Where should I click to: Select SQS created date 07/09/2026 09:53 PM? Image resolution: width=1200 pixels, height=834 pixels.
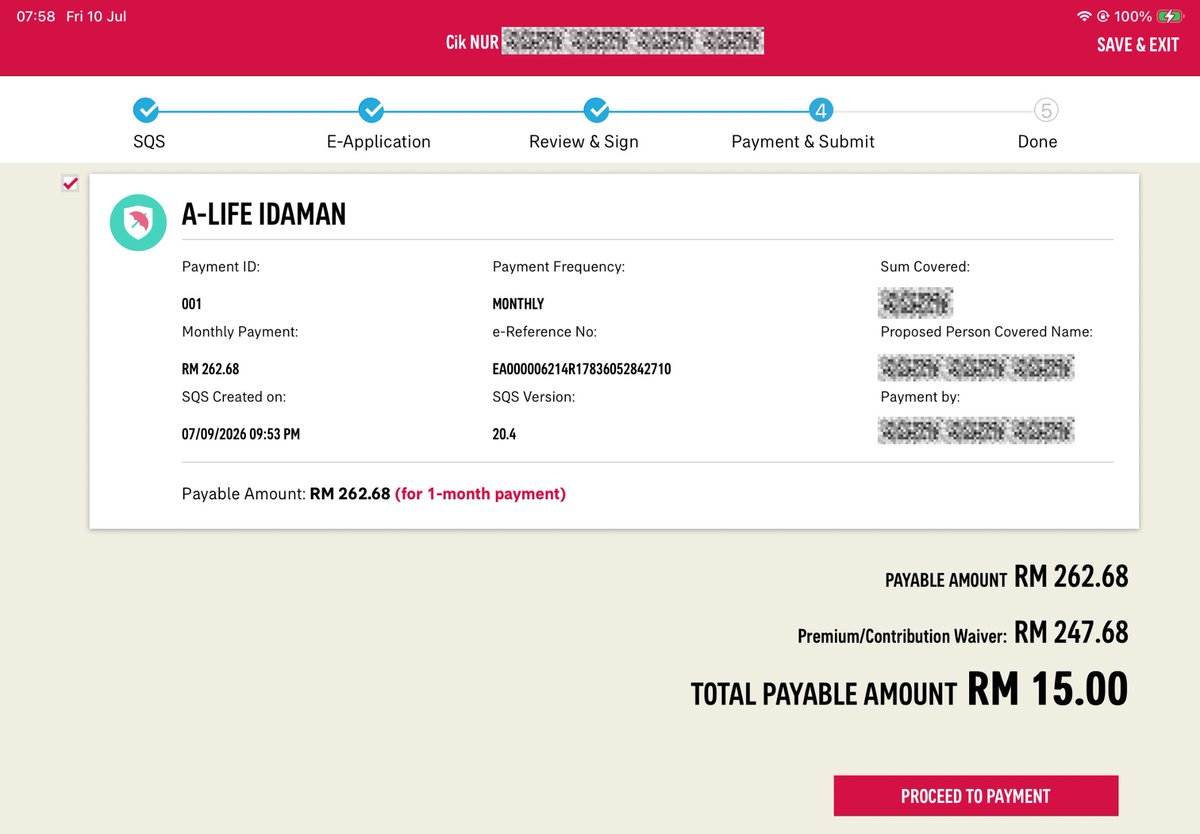coord(241,434)
